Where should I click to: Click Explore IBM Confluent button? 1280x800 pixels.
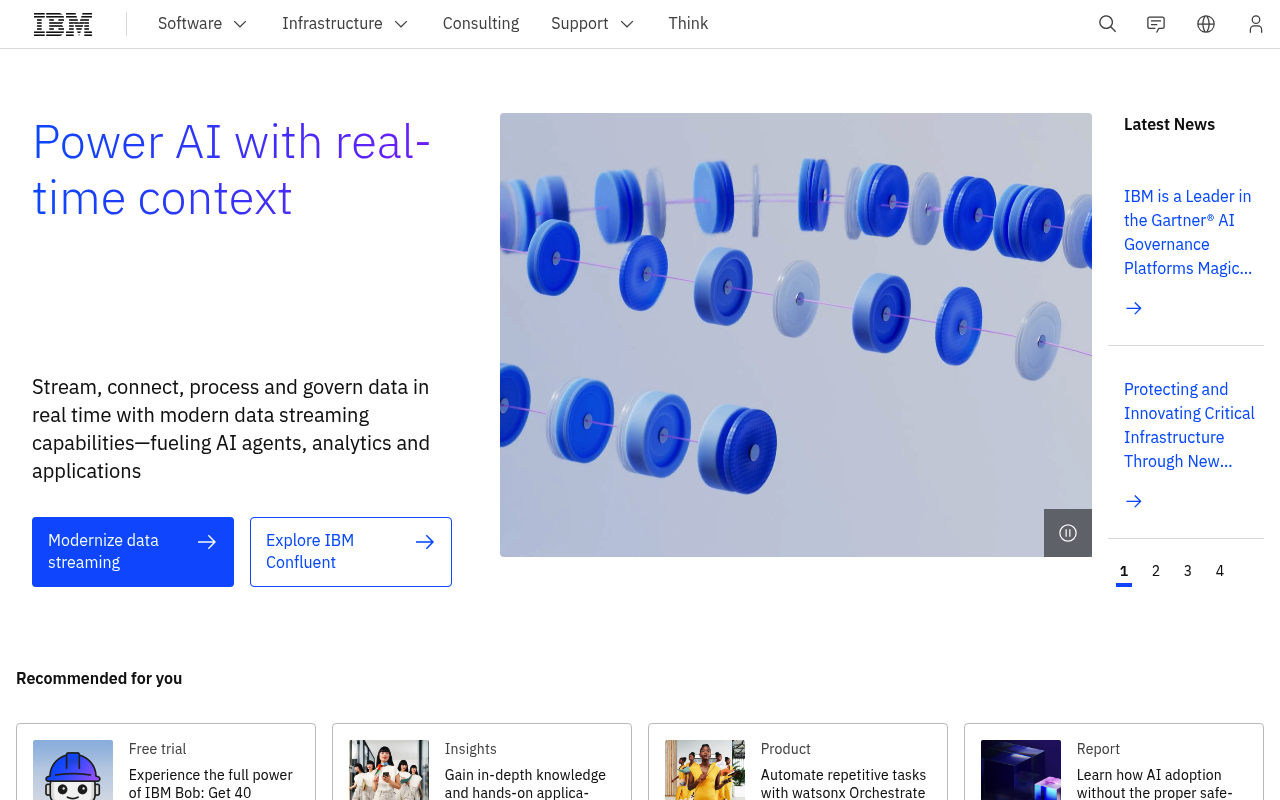(351, 552)
